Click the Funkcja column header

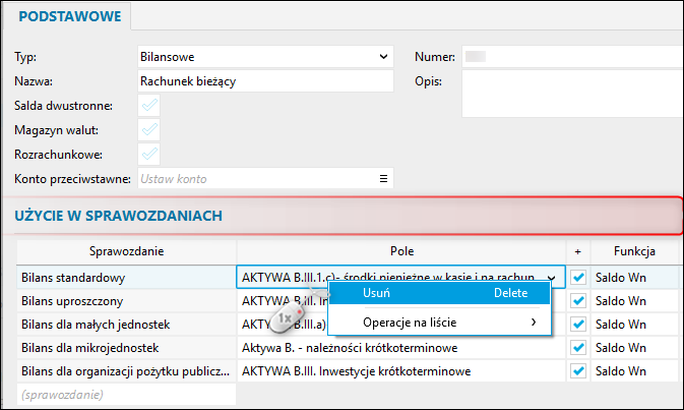coord(634,251)
